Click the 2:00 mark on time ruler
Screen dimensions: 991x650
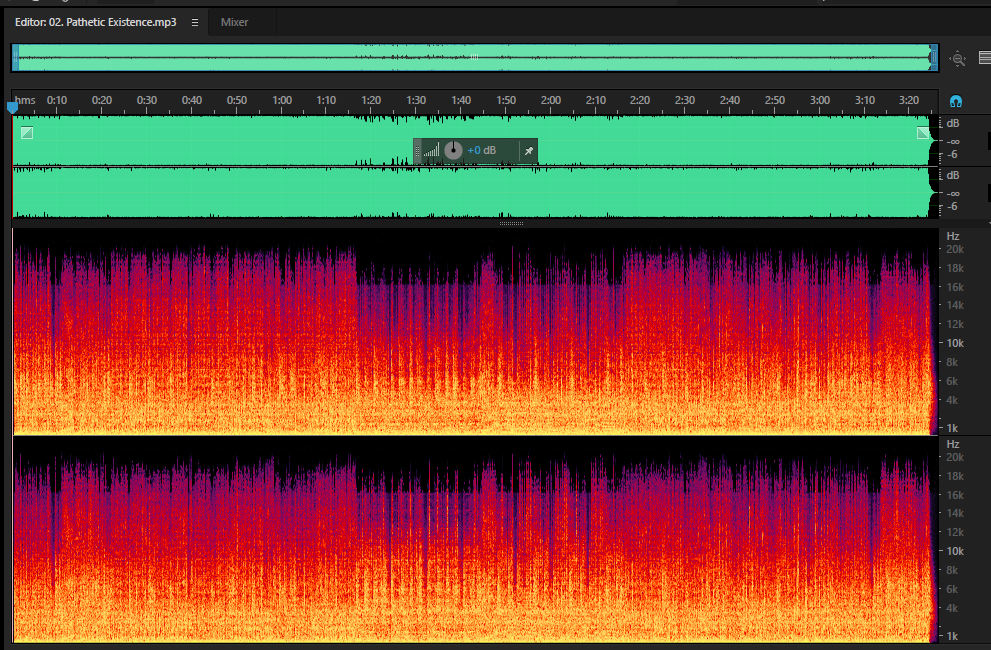(x=550, y=101)
